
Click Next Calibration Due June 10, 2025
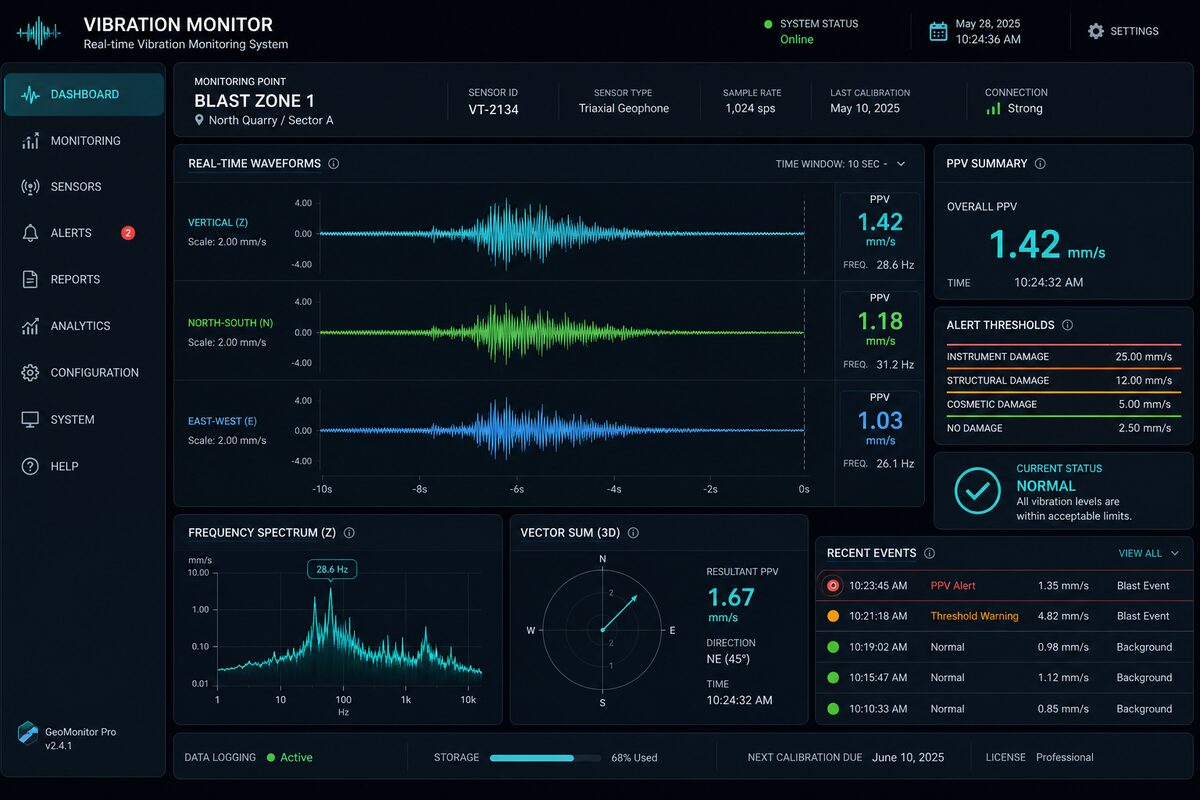[x=846, y=757]
